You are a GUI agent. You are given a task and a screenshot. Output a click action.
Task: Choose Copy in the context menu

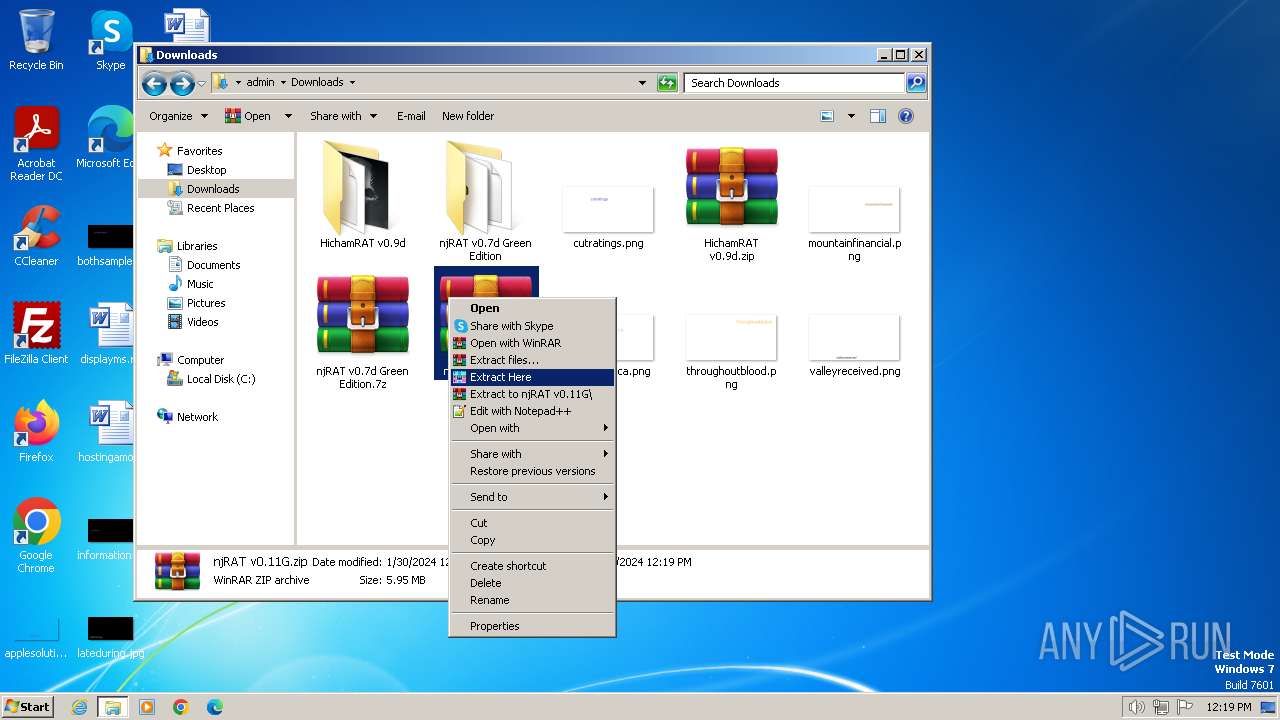pos(532,540)
